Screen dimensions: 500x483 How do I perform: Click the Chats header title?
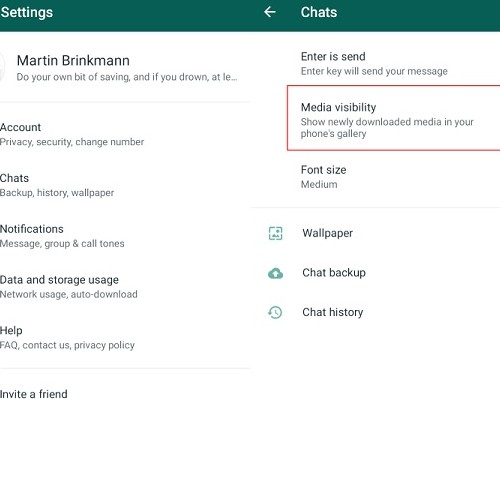[x=319, y=12]
